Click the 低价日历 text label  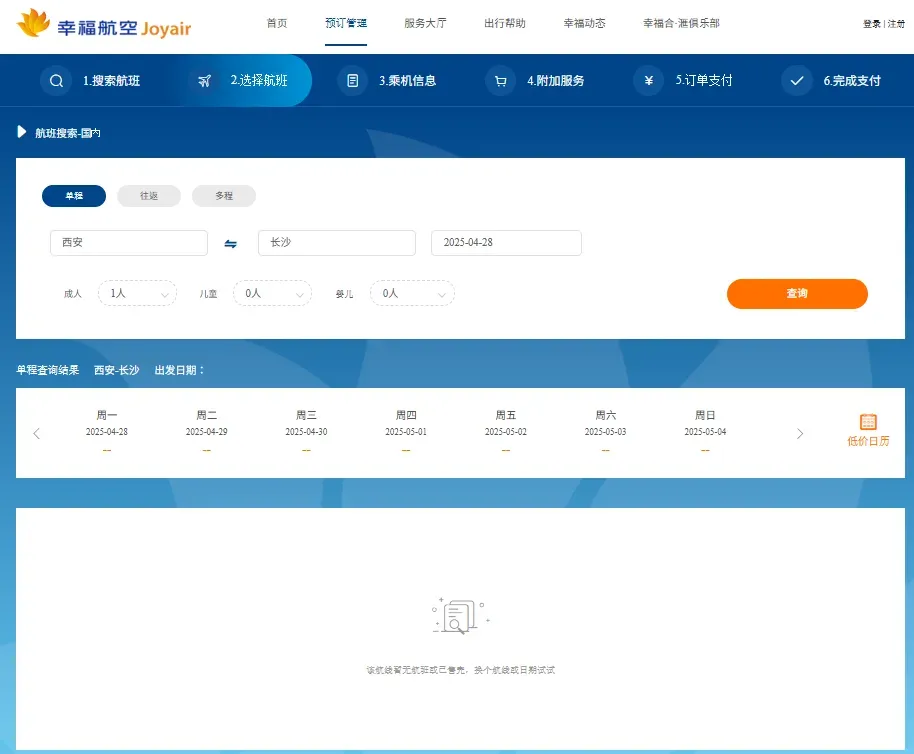click(x=868, y=441)
